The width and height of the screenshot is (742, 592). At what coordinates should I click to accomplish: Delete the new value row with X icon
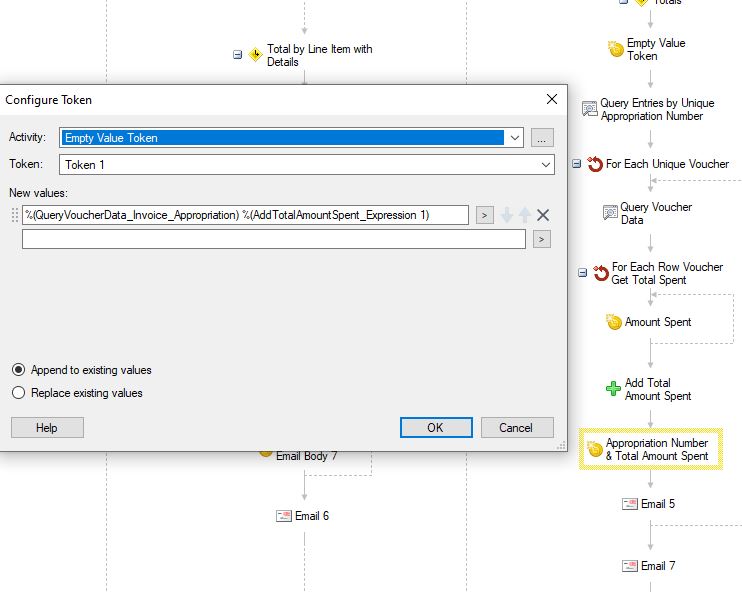point(543,215)
